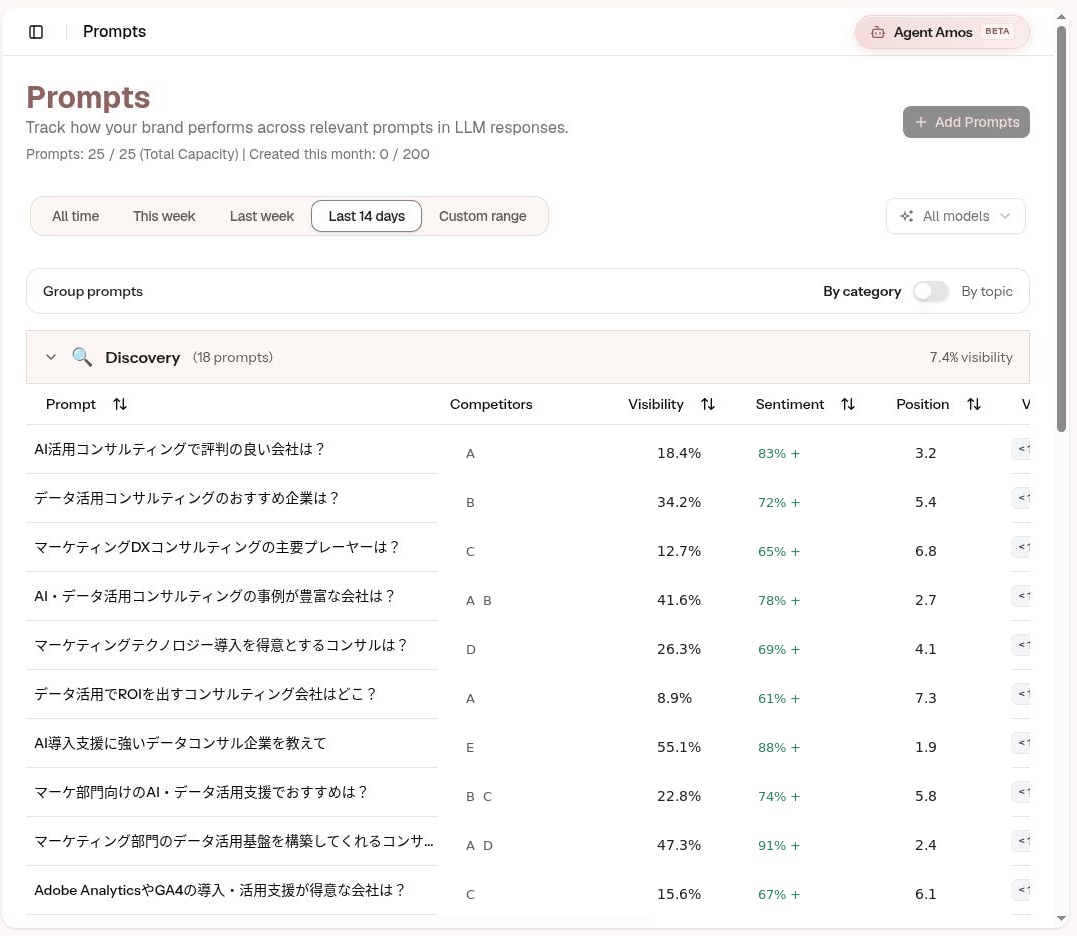Image resolution: width=1077 pixels, height=936 pixels.
Task: Click the position value 6.1
Action: click(925, 894)
